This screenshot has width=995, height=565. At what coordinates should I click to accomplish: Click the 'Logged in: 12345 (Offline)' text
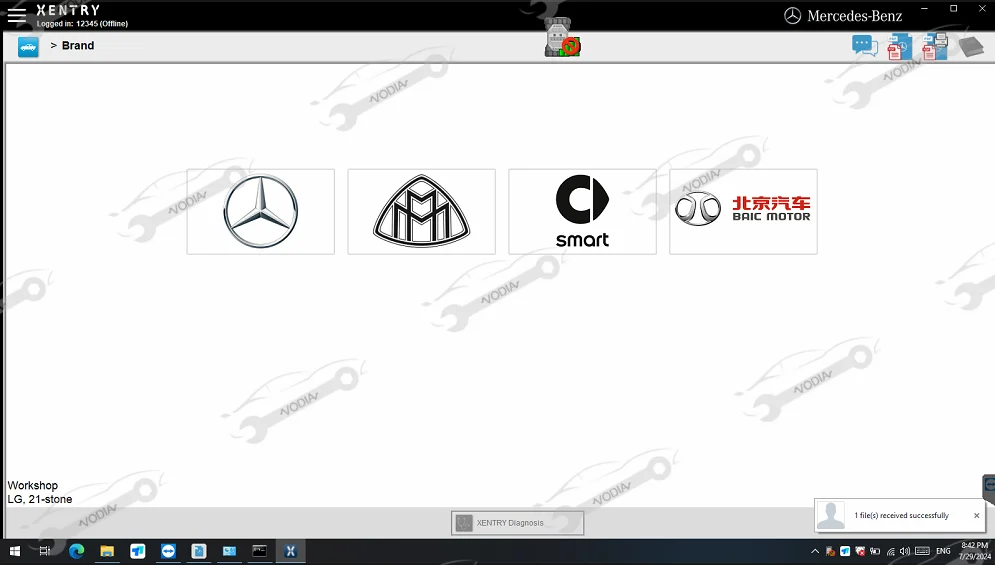82,23
